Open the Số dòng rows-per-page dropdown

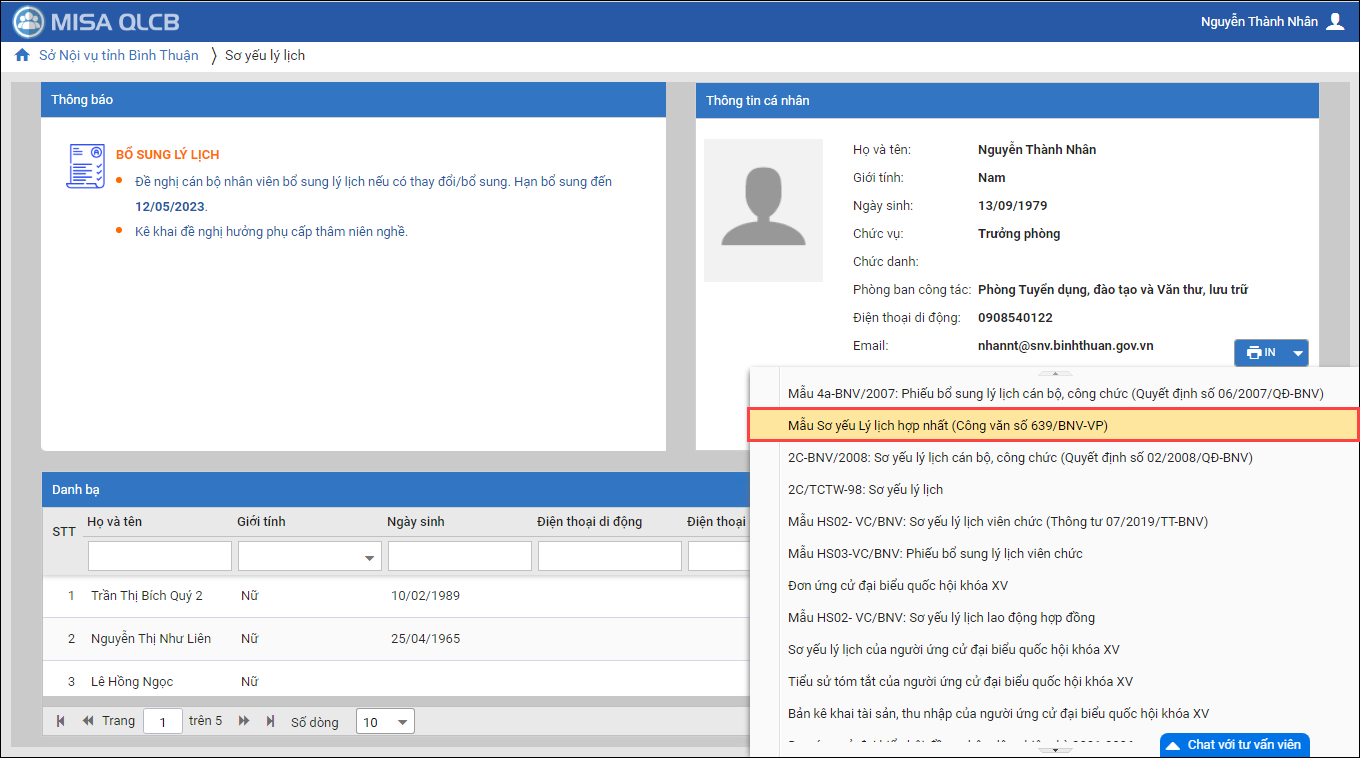coord(385,722)
